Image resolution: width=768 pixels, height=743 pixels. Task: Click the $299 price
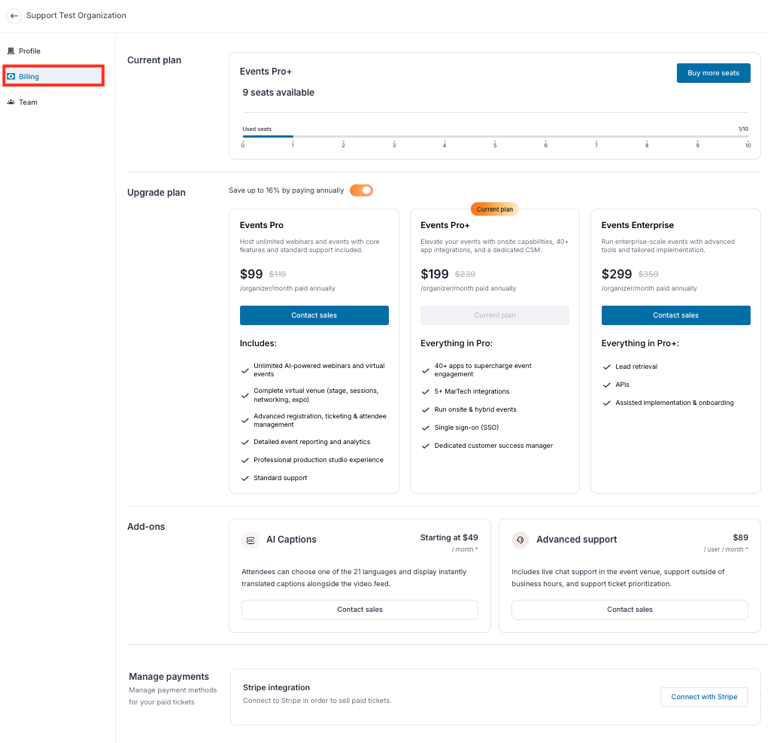617,274
